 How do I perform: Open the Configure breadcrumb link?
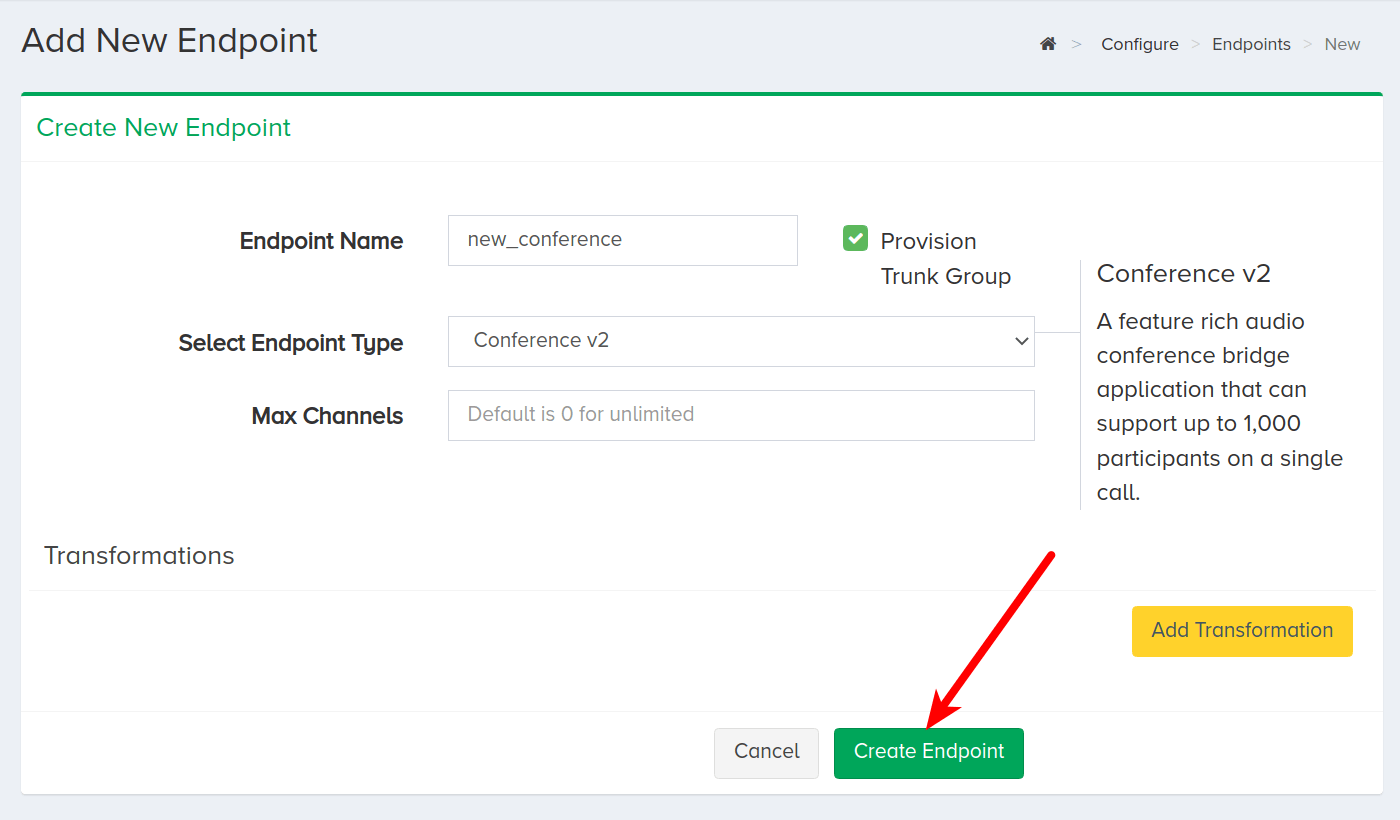tap(1140, 44)
